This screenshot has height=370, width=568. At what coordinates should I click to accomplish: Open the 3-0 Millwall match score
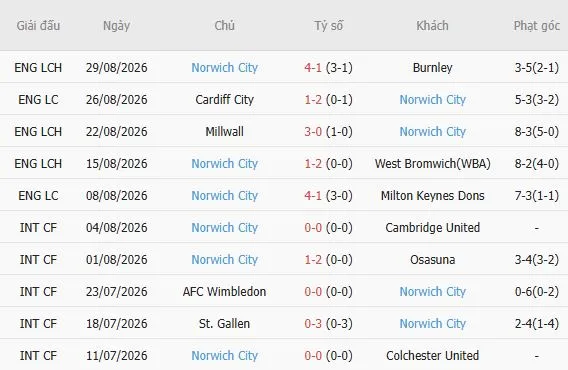coord(313,131)
